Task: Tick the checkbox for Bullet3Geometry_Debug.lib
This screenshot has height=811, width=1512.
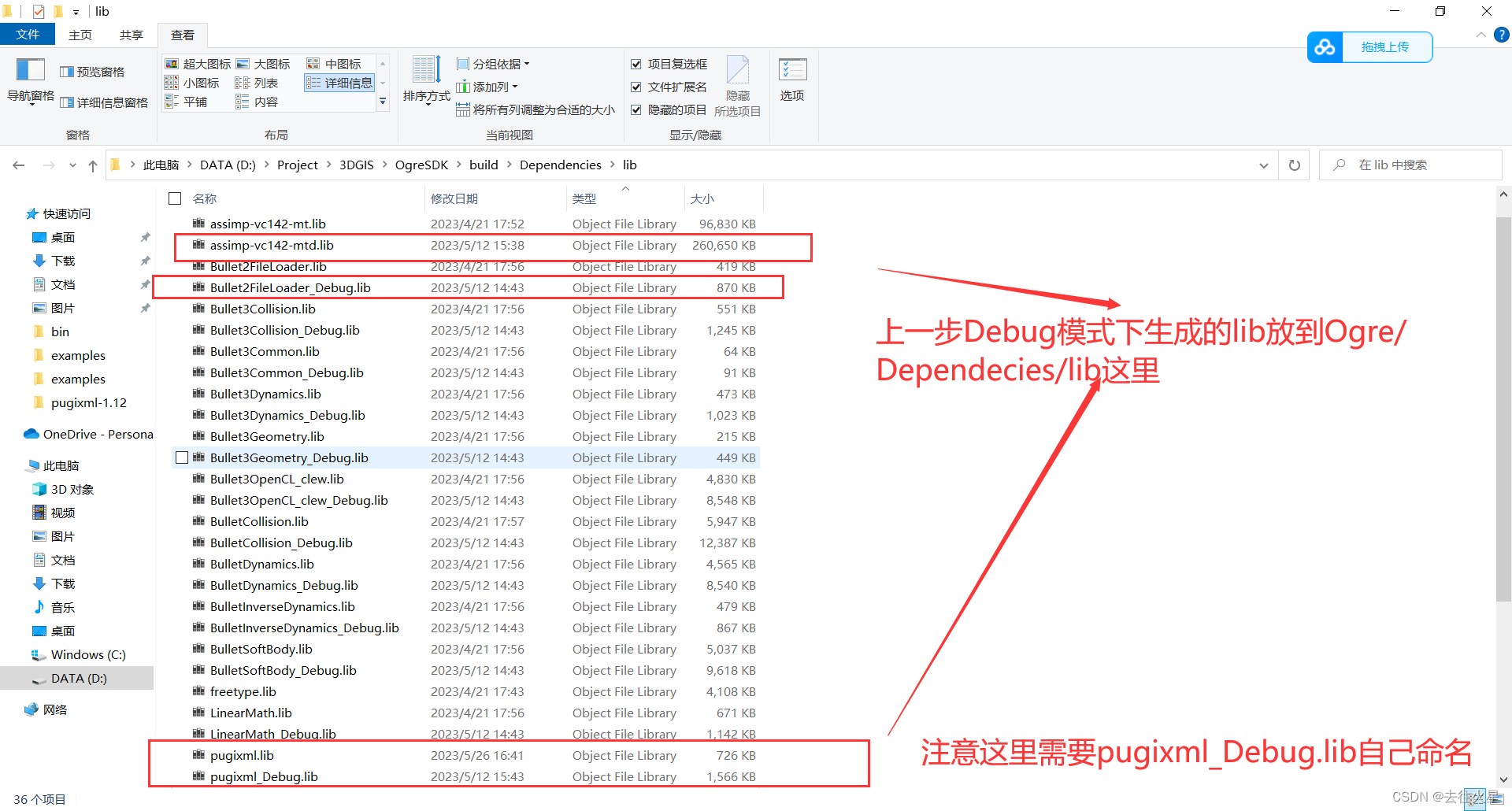Action: pyautogui.click(x=182, y=457)
